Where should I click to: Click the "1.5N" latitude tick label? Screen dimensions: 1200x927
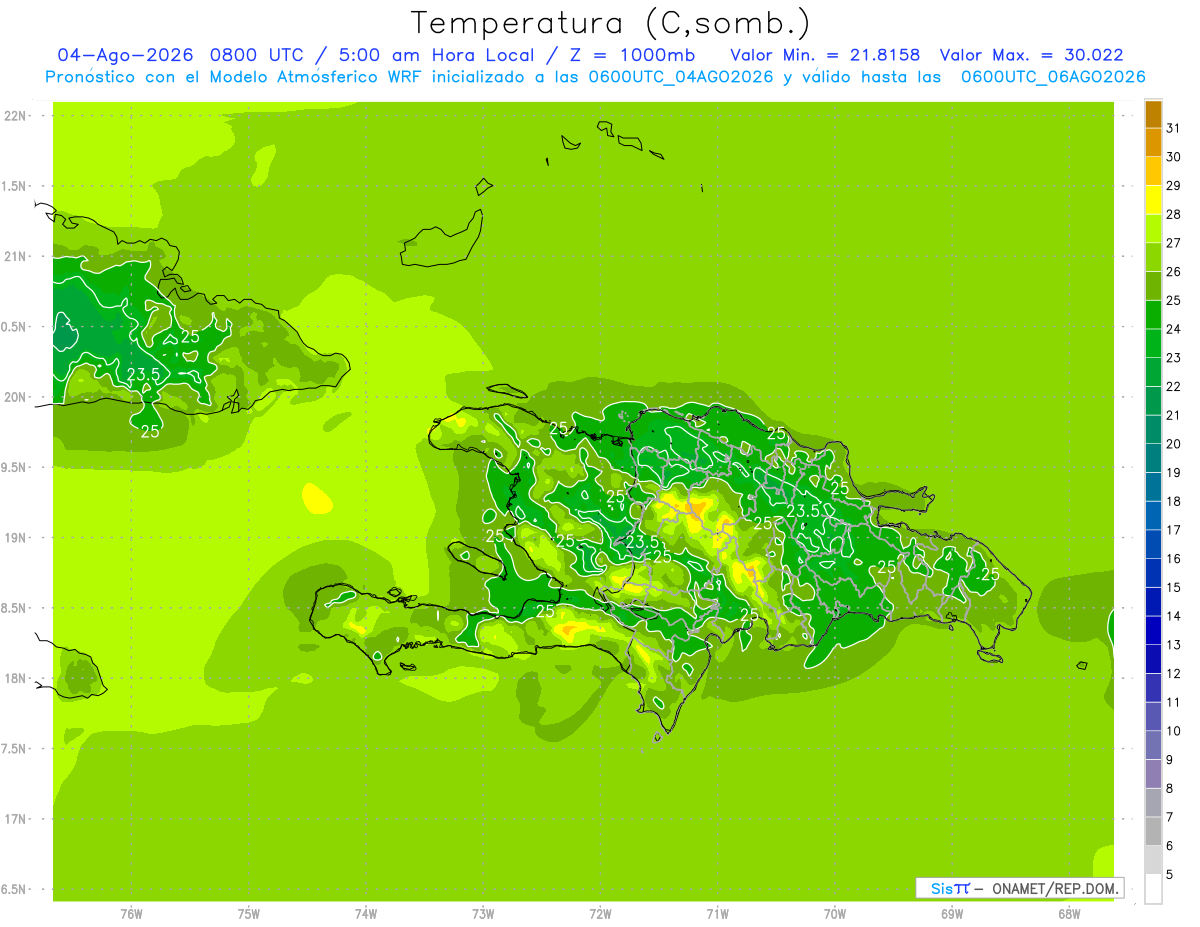click(x=14, y=186)
